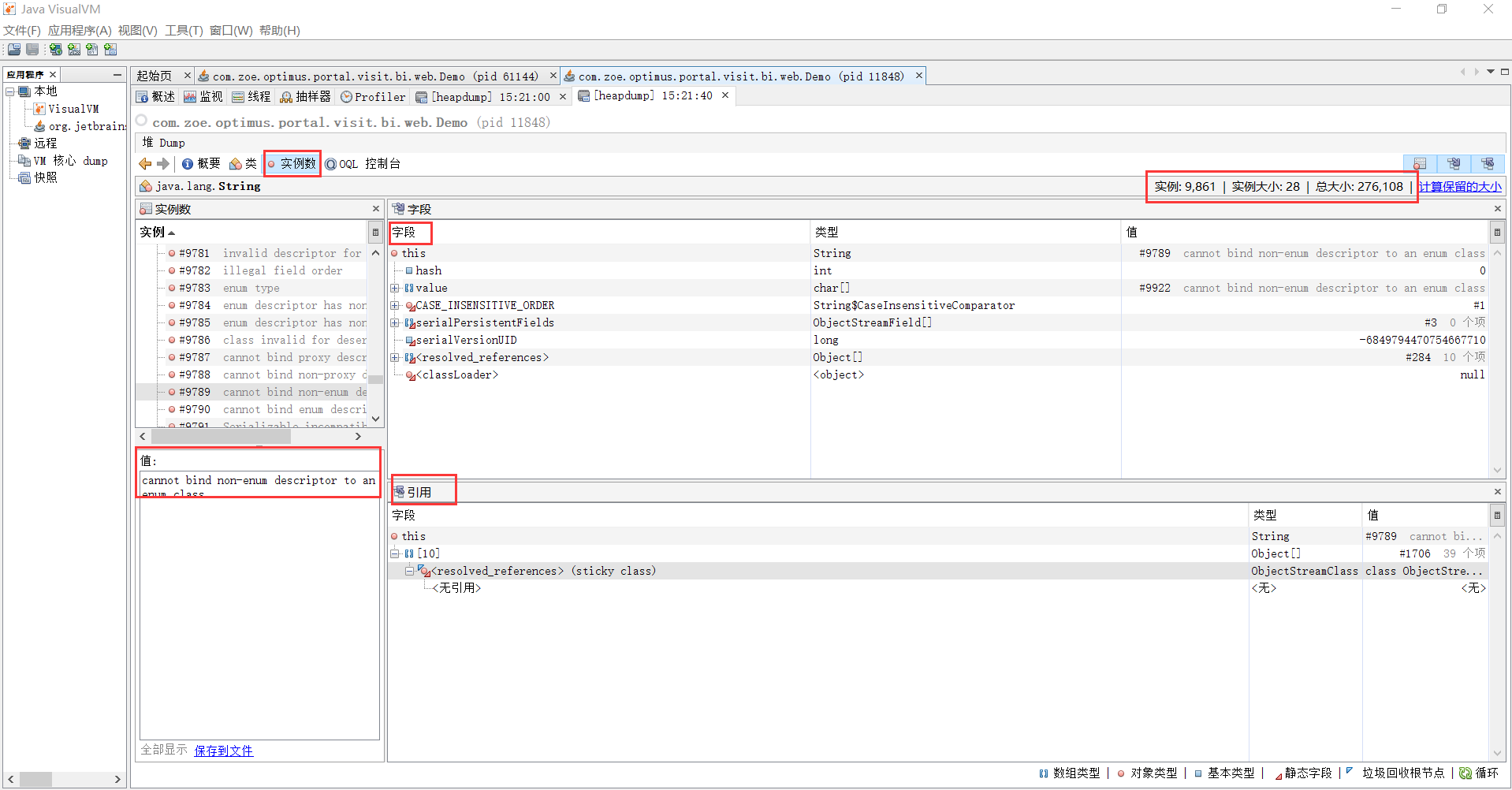Switch to the 监视 tab
This screenshot has width=1512, height=790.
pos(203,96)
